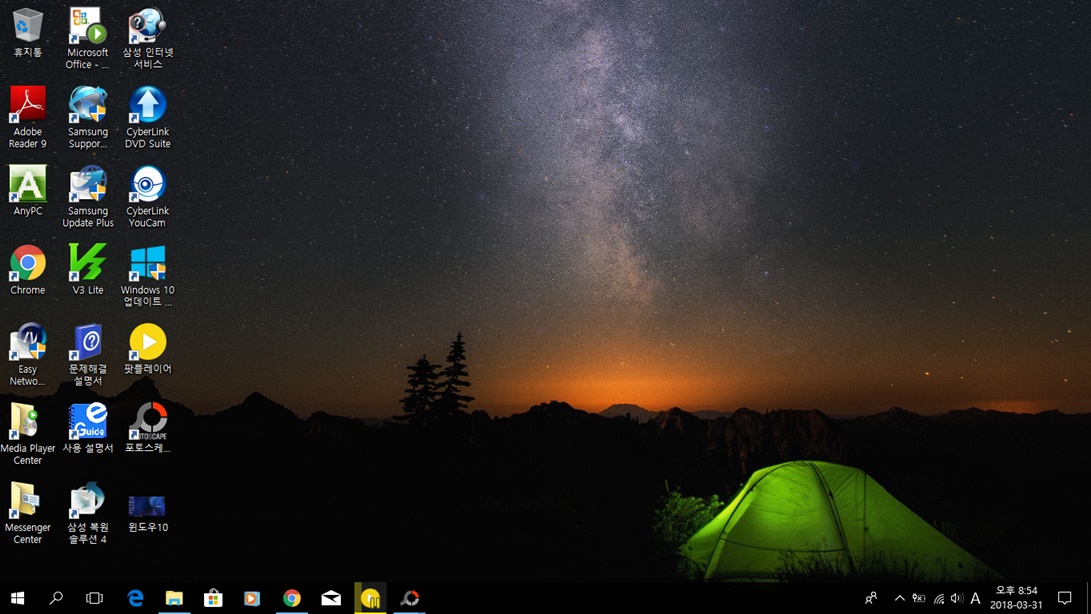Open the Recycle Bin (휴지통) desktop icon

[x=28, y=26]
